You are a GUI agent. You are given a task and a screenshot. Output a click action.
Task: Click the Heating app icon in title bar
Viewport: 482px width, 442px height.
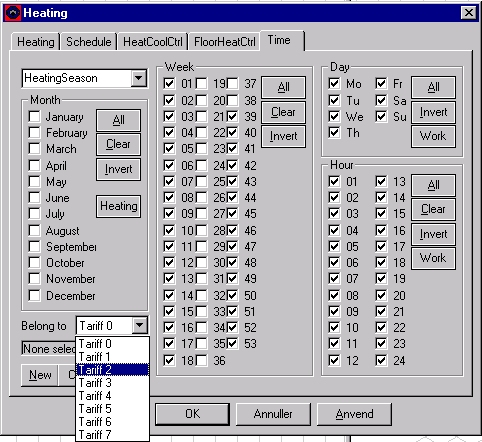point(13,13)
